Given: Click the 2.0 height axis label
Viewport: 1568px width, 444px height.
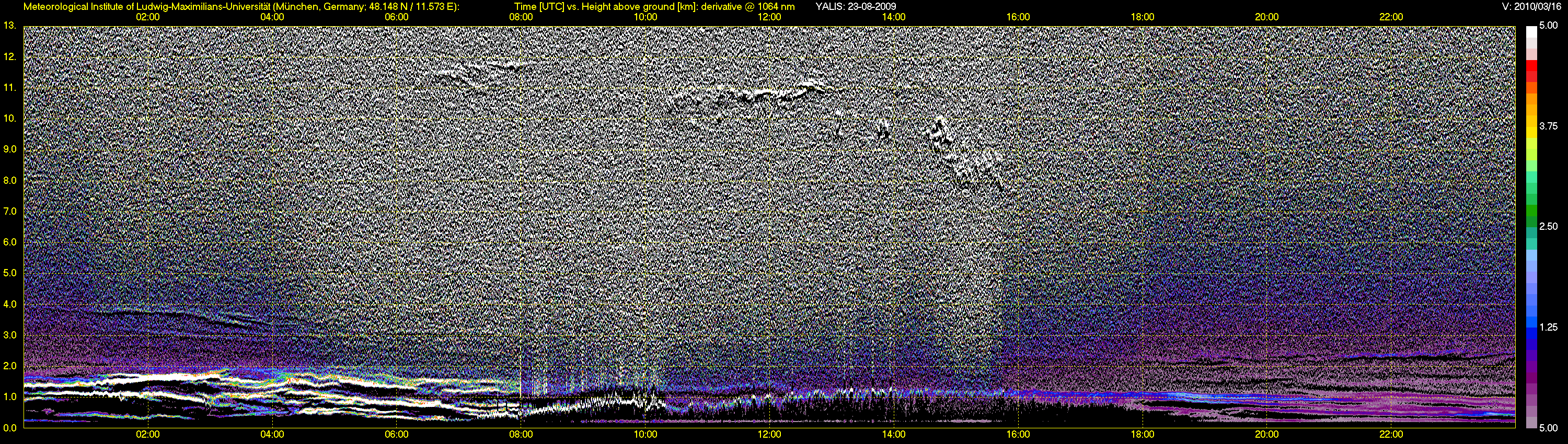Looking at the screenshot, I should (x=10, y=366).
